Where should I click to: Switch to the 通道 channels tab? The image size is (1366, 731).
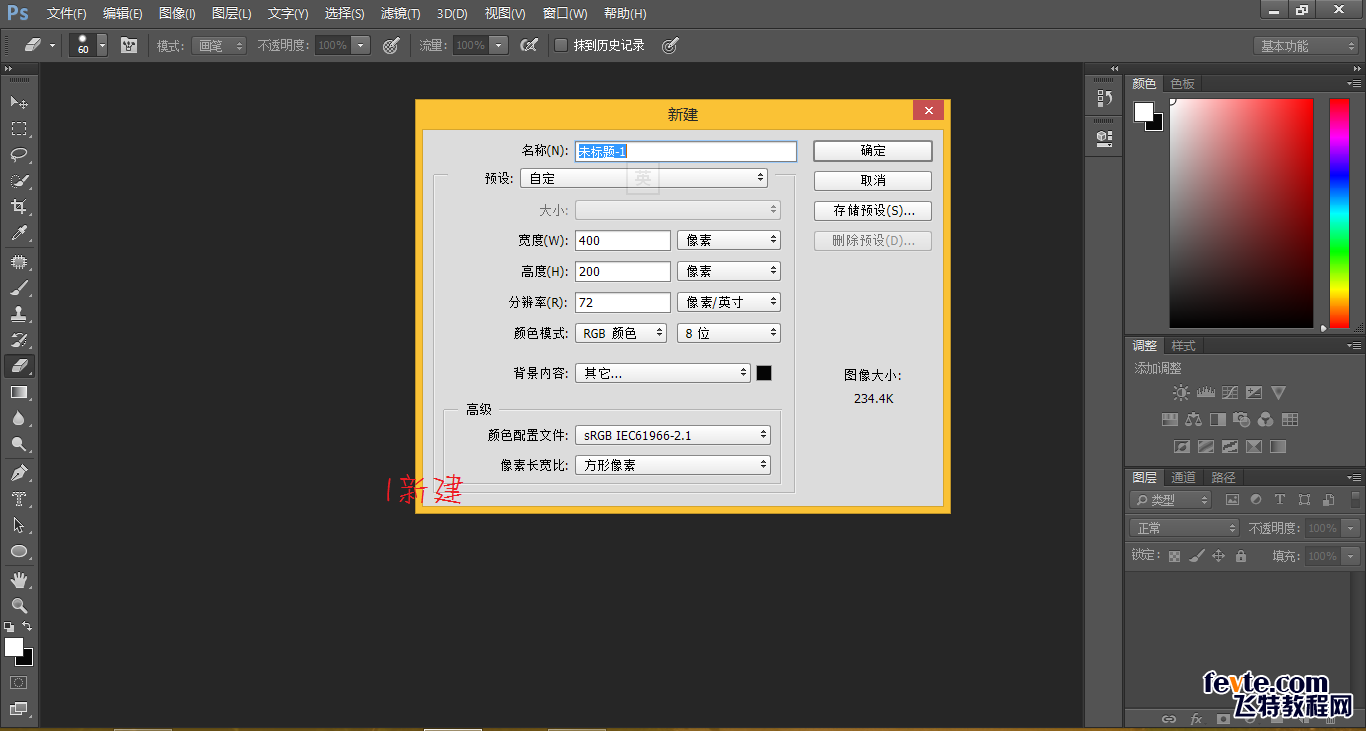coord(1184,477)
